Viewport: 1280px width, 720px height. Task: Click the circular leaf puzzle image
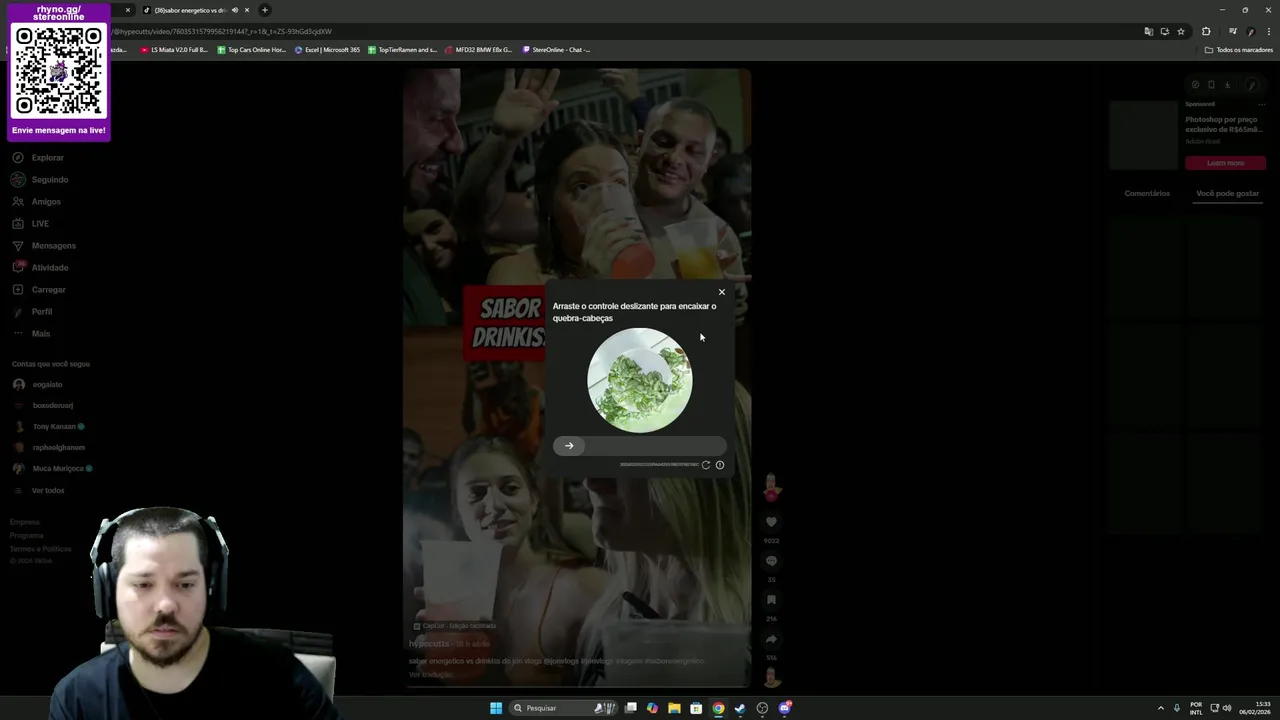(x=640, y=380)
